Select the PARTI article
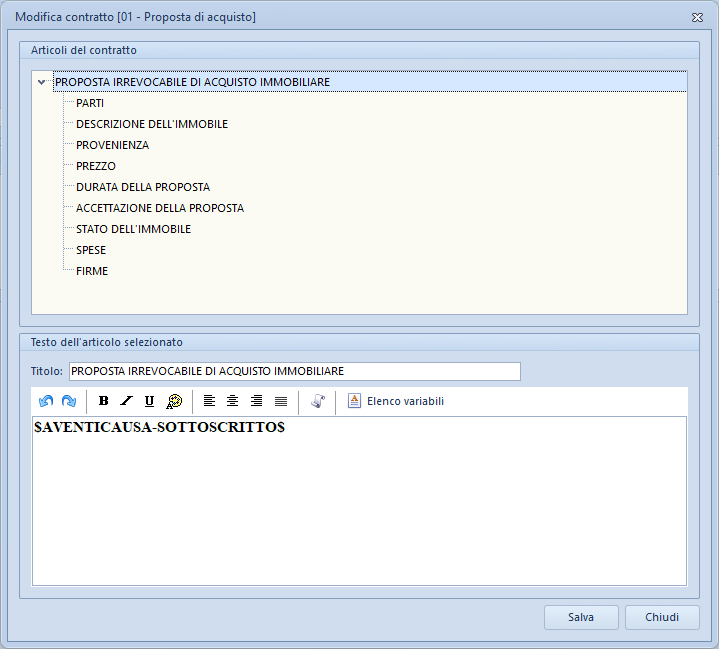 tap(90, 103)
